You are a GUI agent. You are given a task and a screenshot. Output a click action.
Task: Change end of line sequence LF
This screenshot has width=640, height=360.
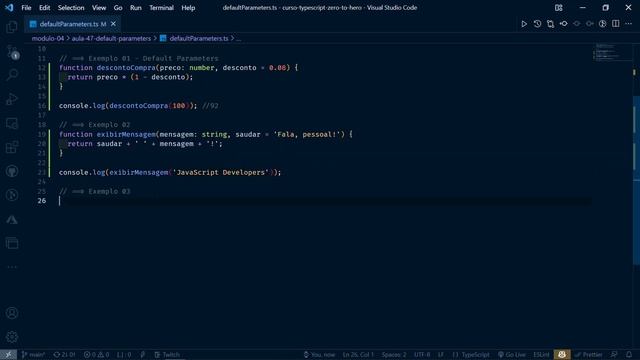click(x=441, y=355)
